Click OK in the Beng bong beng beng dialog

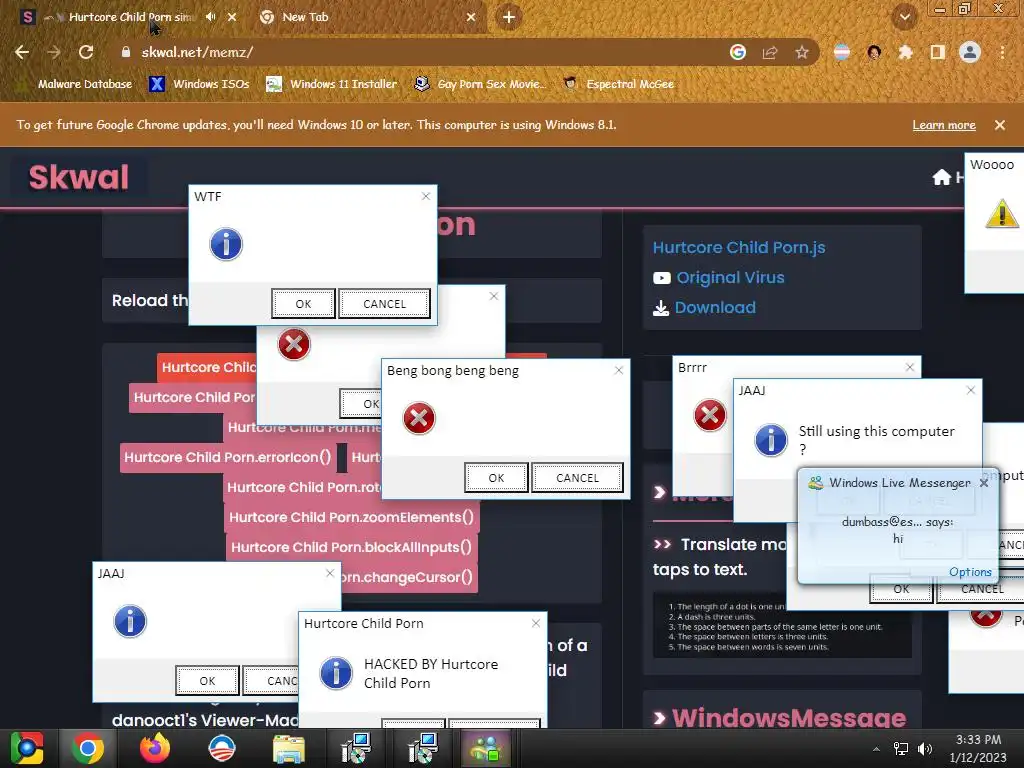point(496,477)
